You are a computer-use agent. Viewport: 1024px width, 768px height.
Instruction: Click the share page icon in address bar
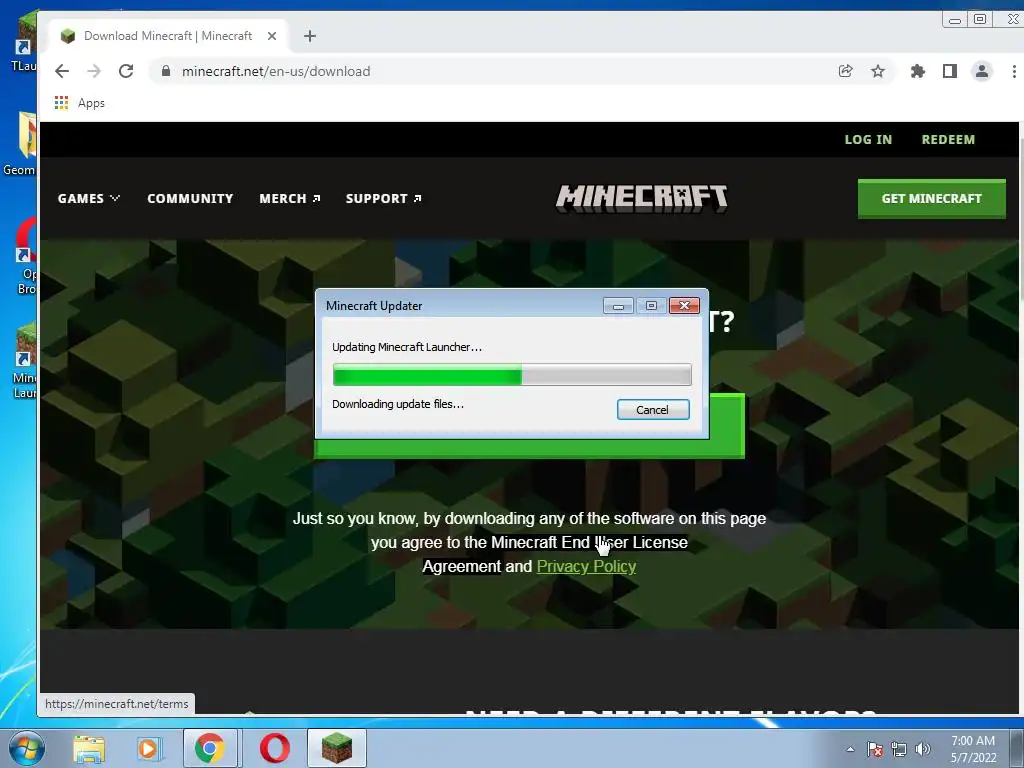(846, 71)
